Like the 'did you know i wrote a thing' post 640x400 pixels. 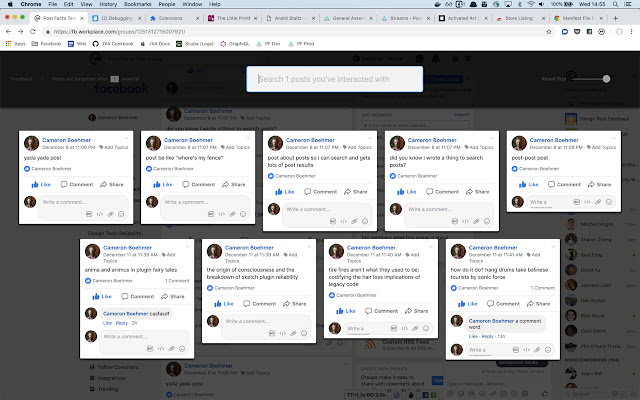point(407,192)
